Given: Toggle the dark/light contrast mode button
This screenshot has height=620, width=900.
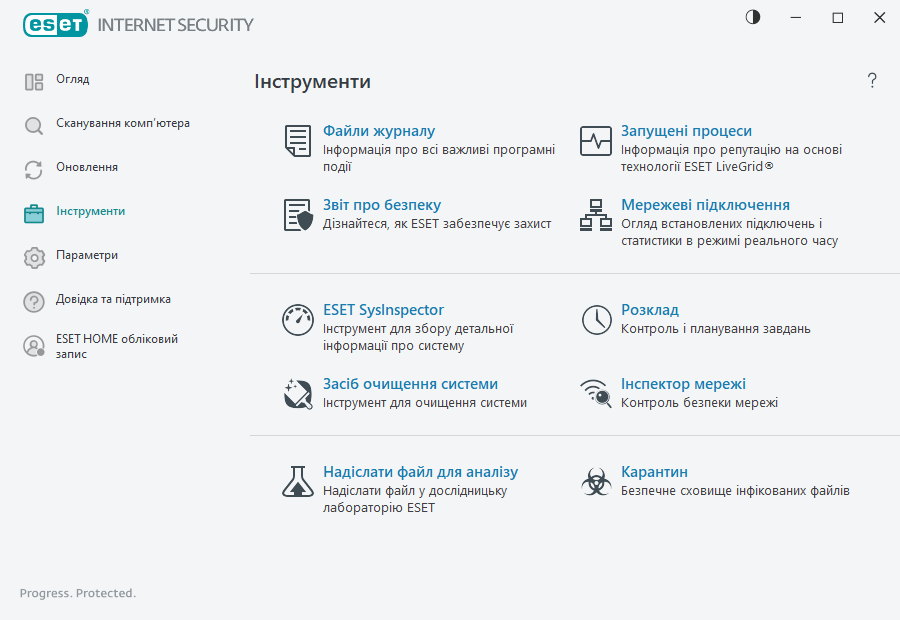Looking at the screenshot, I should click(x=752, y=18).
